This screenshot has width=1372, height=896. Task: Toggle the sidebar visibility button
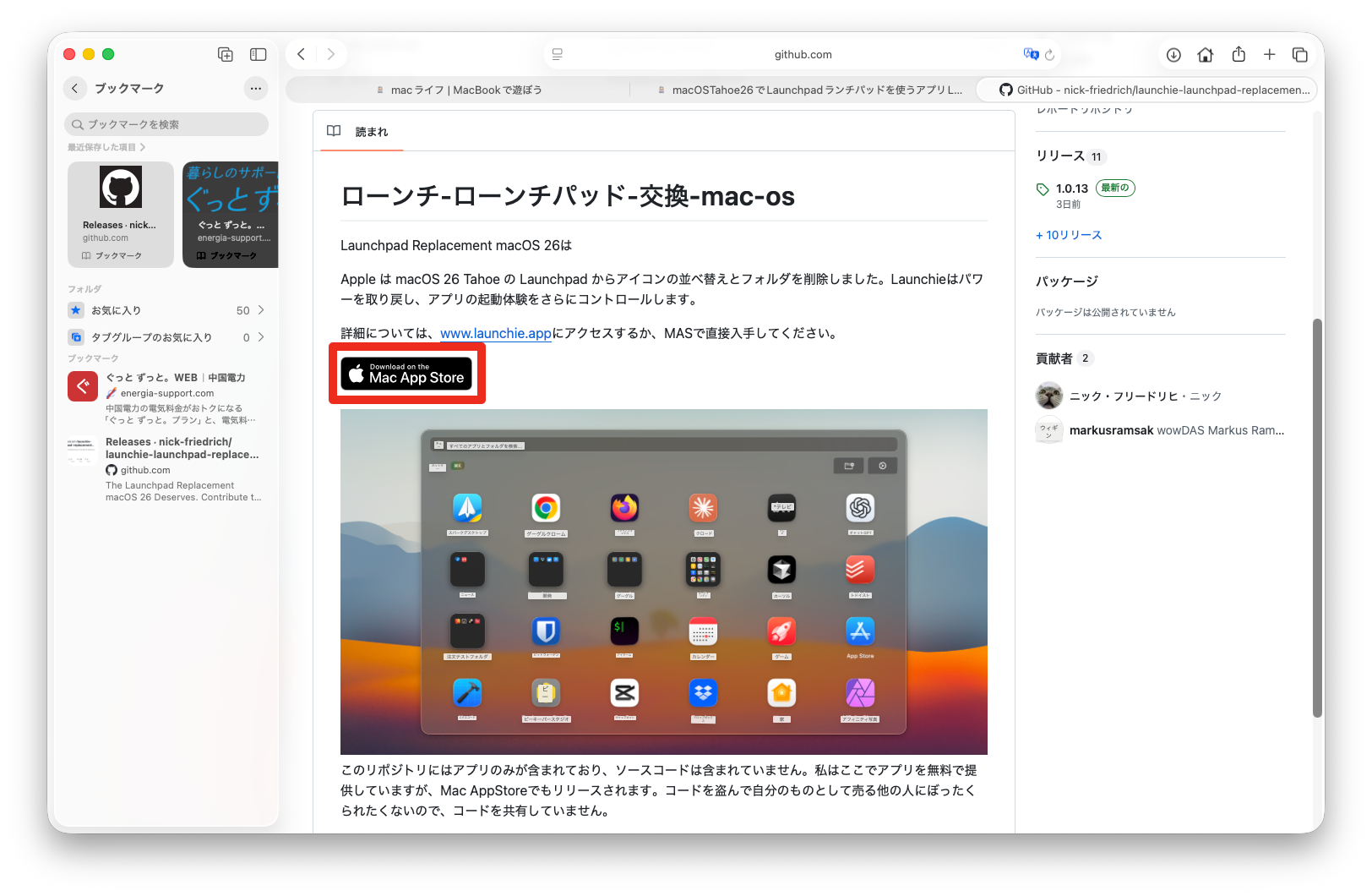coord(259,54)
